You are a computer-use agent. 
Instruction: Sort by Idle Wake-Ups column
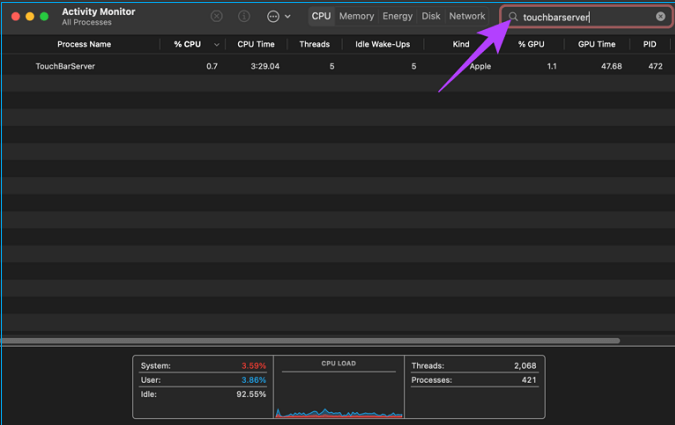pyautogui.click(x=382, y=45)
